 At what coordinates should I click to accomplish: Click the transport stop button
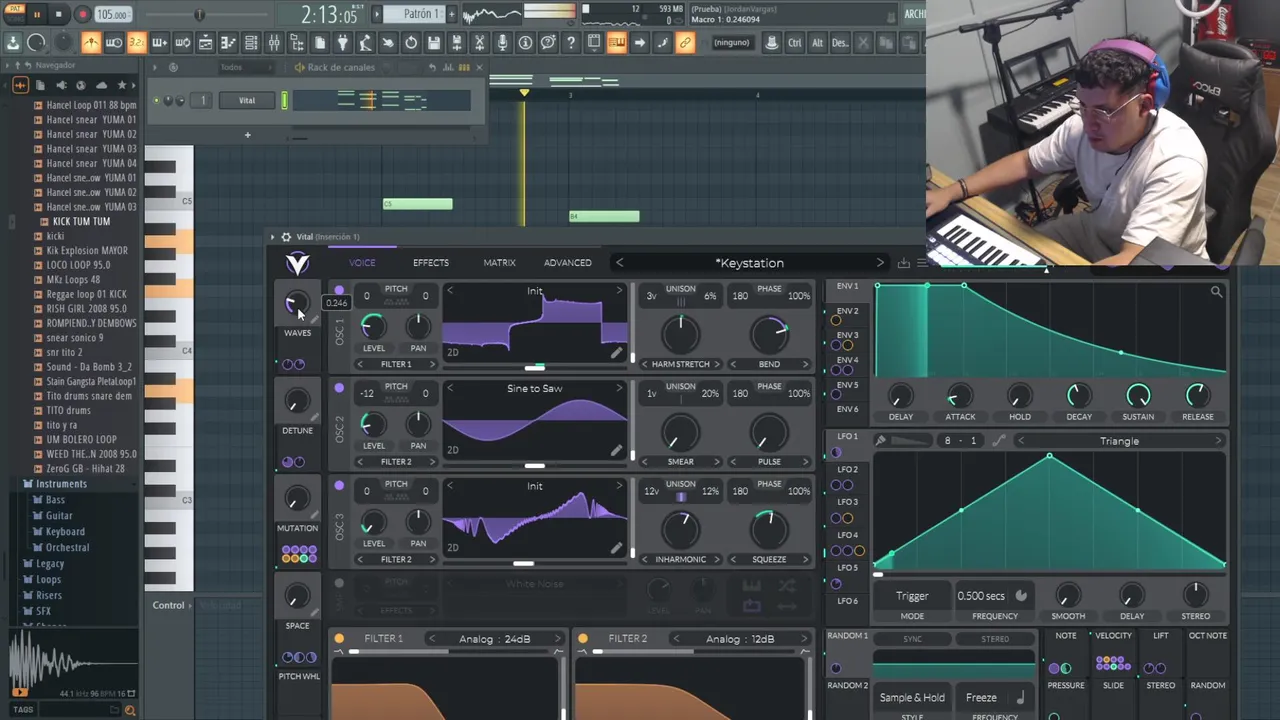pyautogui.click(x=59, y=14)
